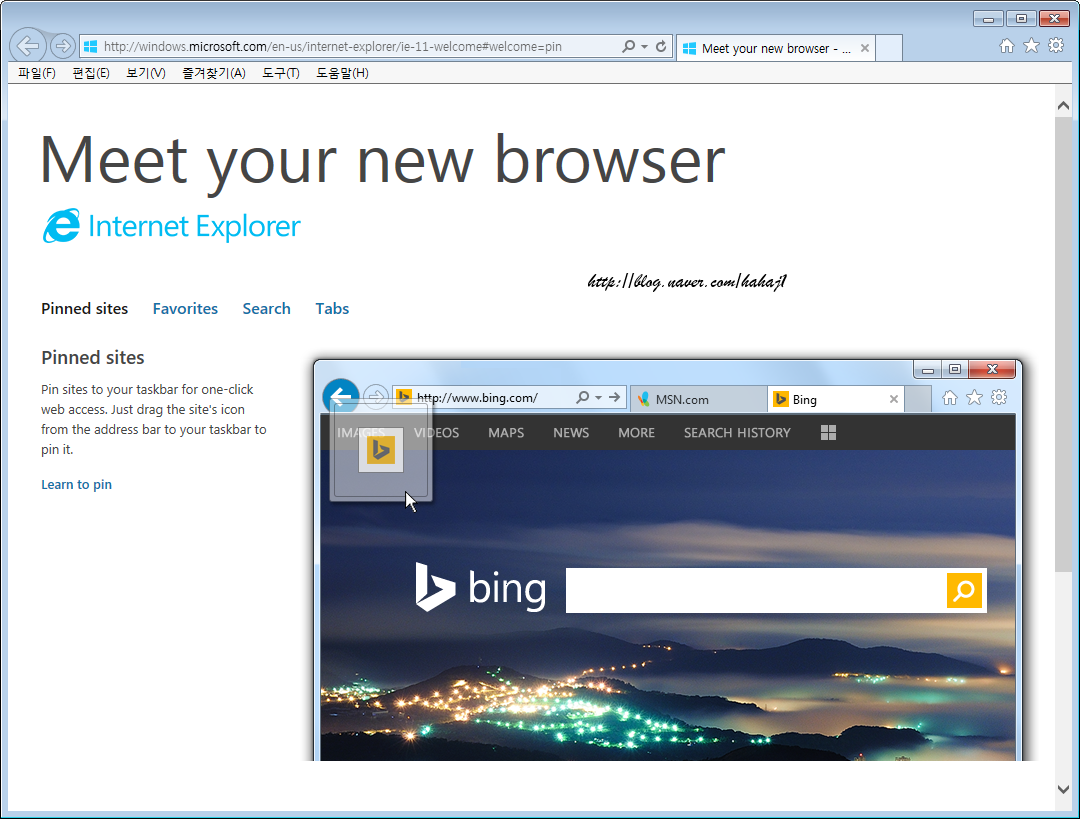The image size is (1080, 819).
Task: Click the browser Forward arrow button
Action: coord(63,46)
